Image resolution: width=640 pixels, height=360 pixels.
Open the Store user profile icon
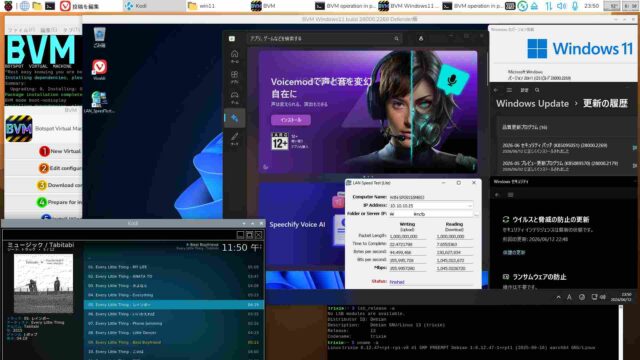tap(421, 38)
